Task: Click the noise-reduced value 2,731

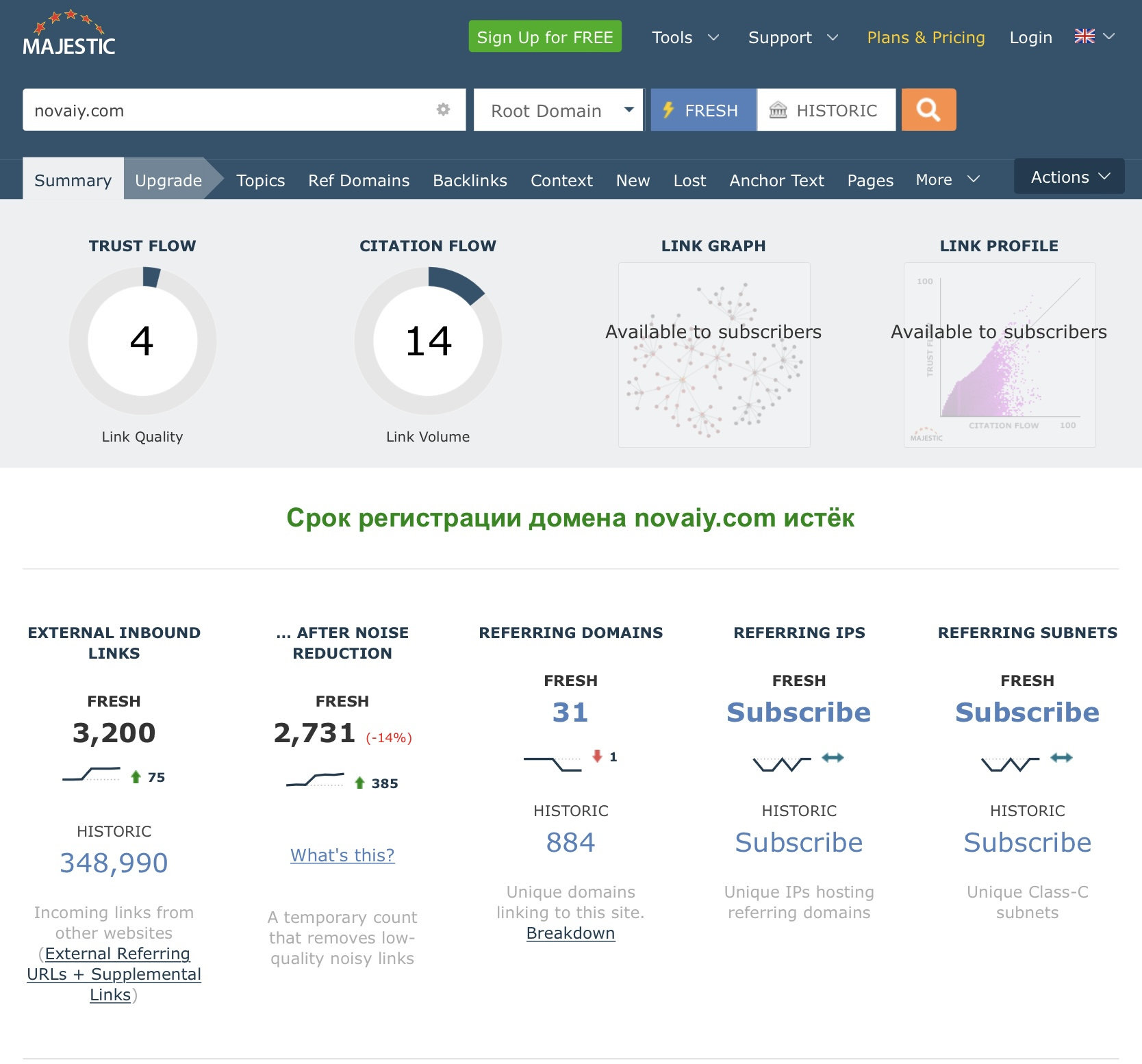Action: (315, 733)
